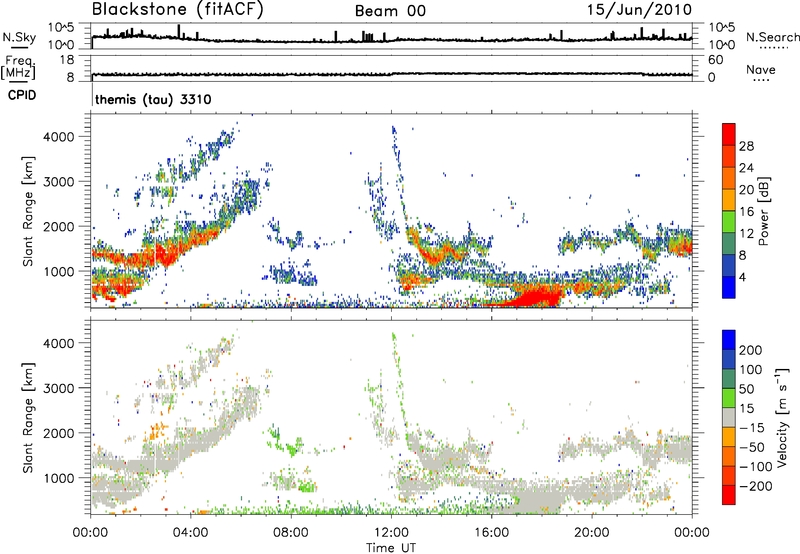Click '4000' tick on the power panel axis

59,137
